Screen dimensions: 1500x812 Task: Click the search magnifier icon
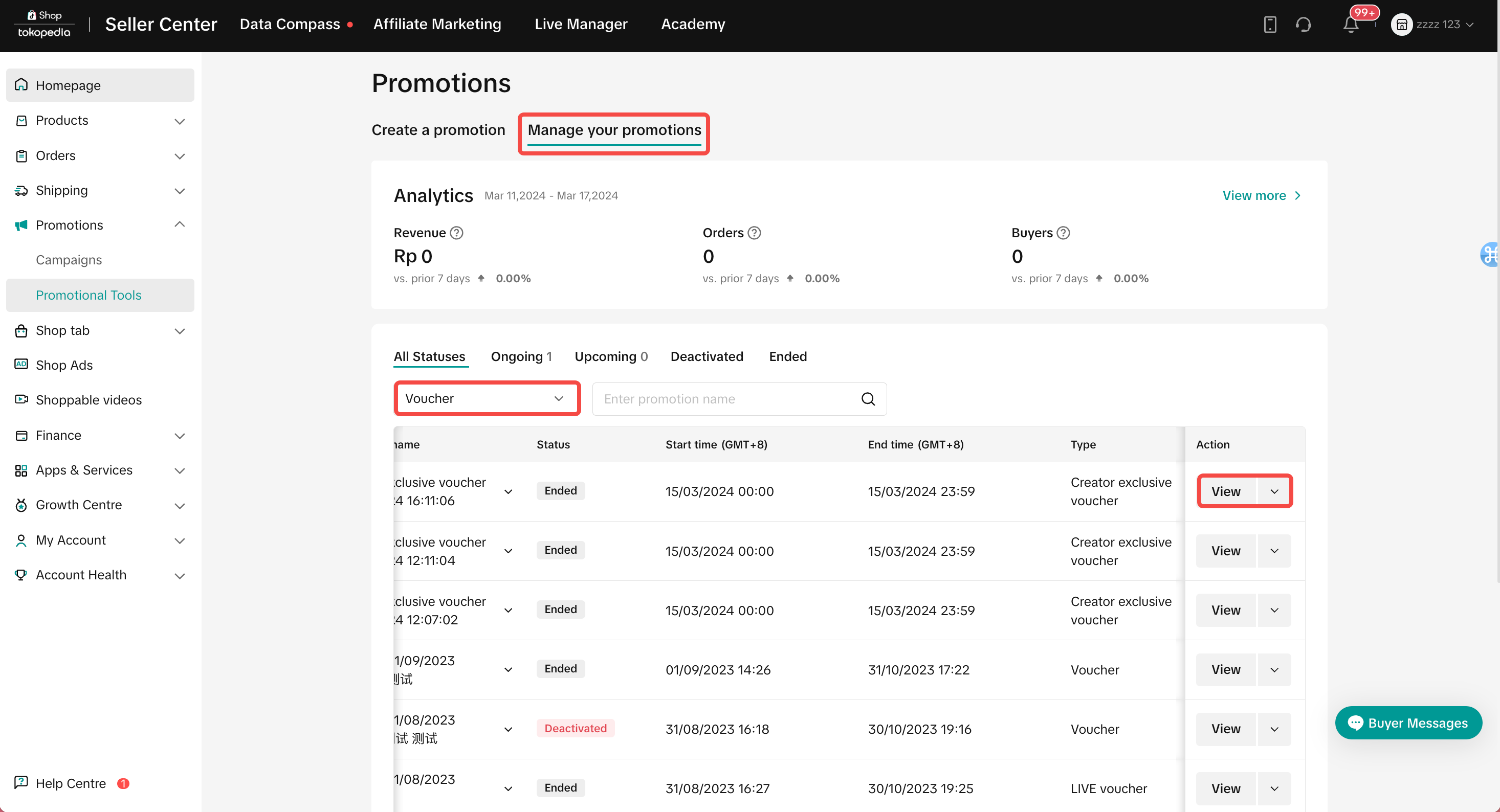point(868,399)
